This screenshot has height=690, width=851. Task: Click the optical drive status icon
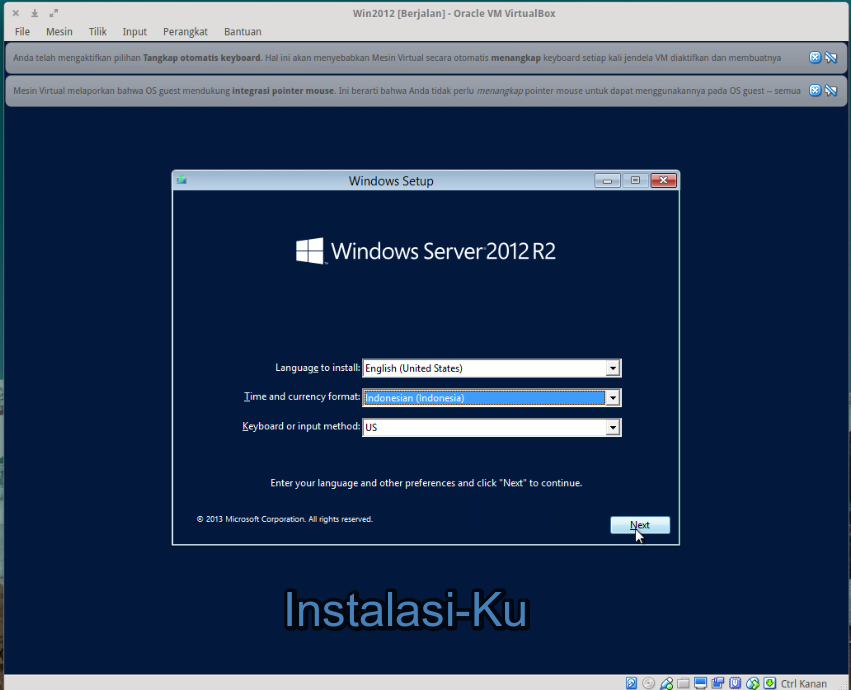(648, 682)
